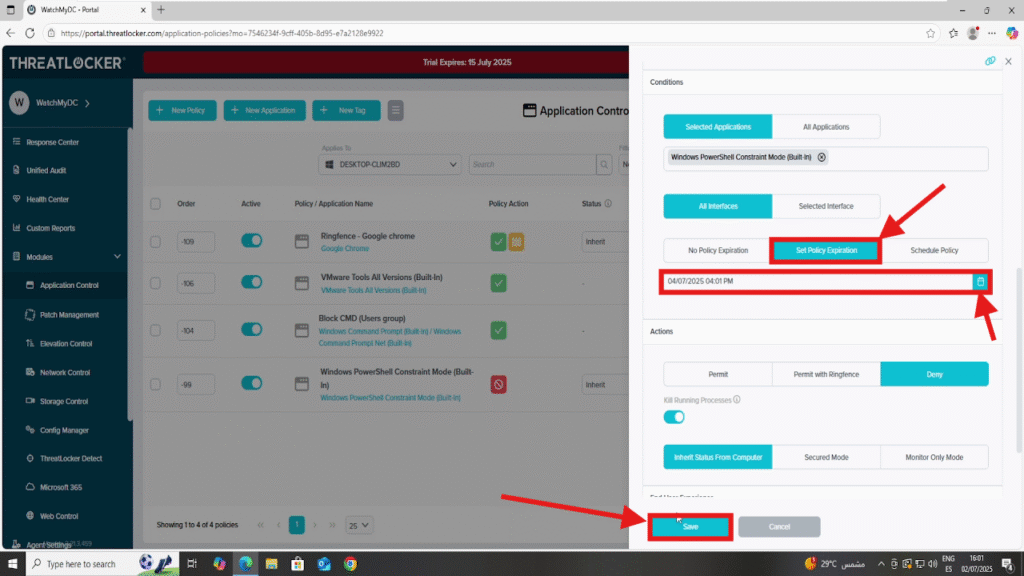Viewport: 1024px width, 576px height.
Task: Refresh the browser page
Action: (x=30, y=33)
